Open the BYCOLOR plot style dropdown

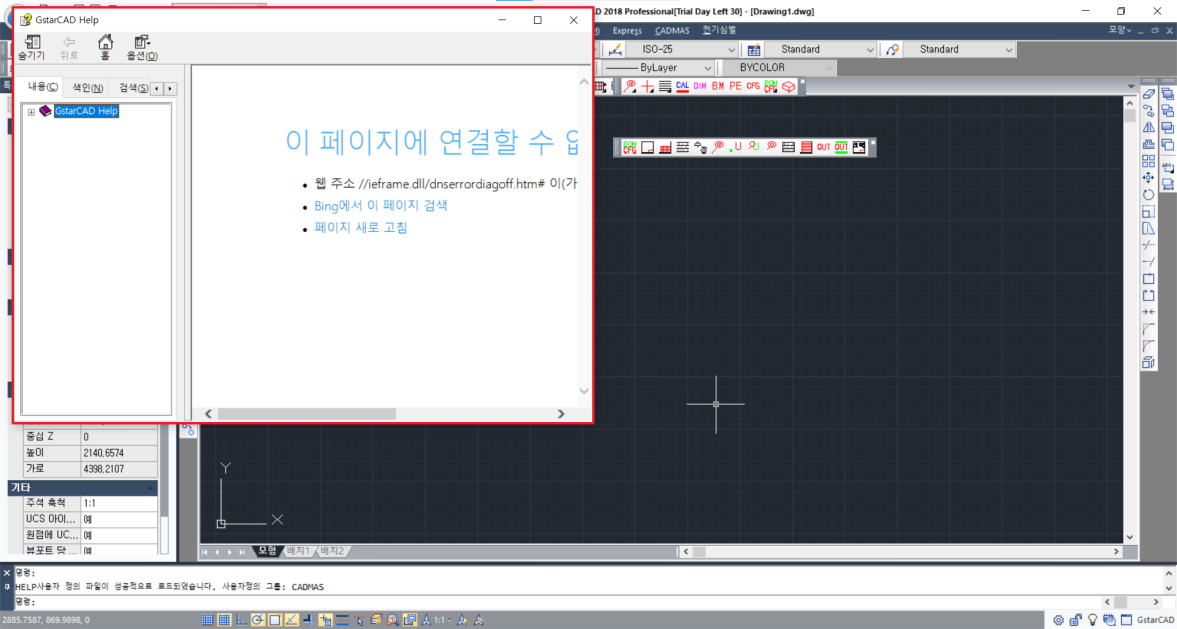pyautogui.click(x=780, y=68)
